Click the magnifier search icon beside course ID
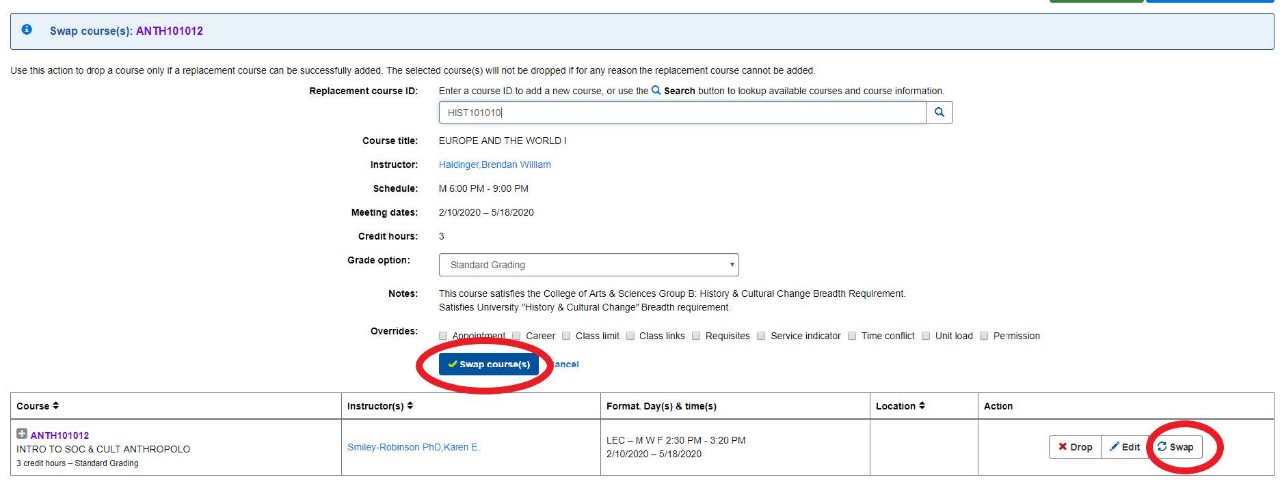This screenshot has width=1280, height=490. pyautogui.click(x=939, y=113)
